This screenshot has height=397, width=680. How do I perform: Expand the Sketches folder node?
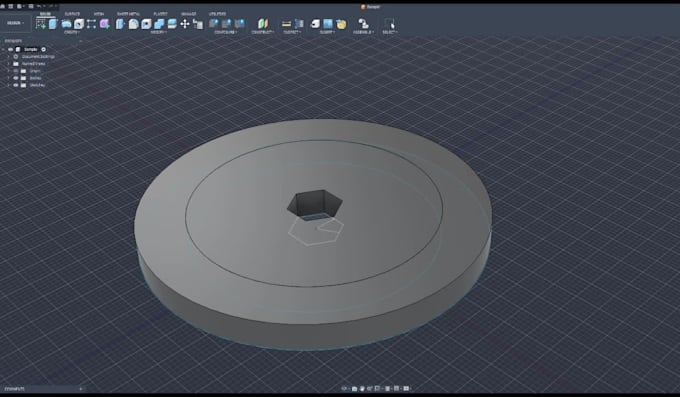click(8, 85)
